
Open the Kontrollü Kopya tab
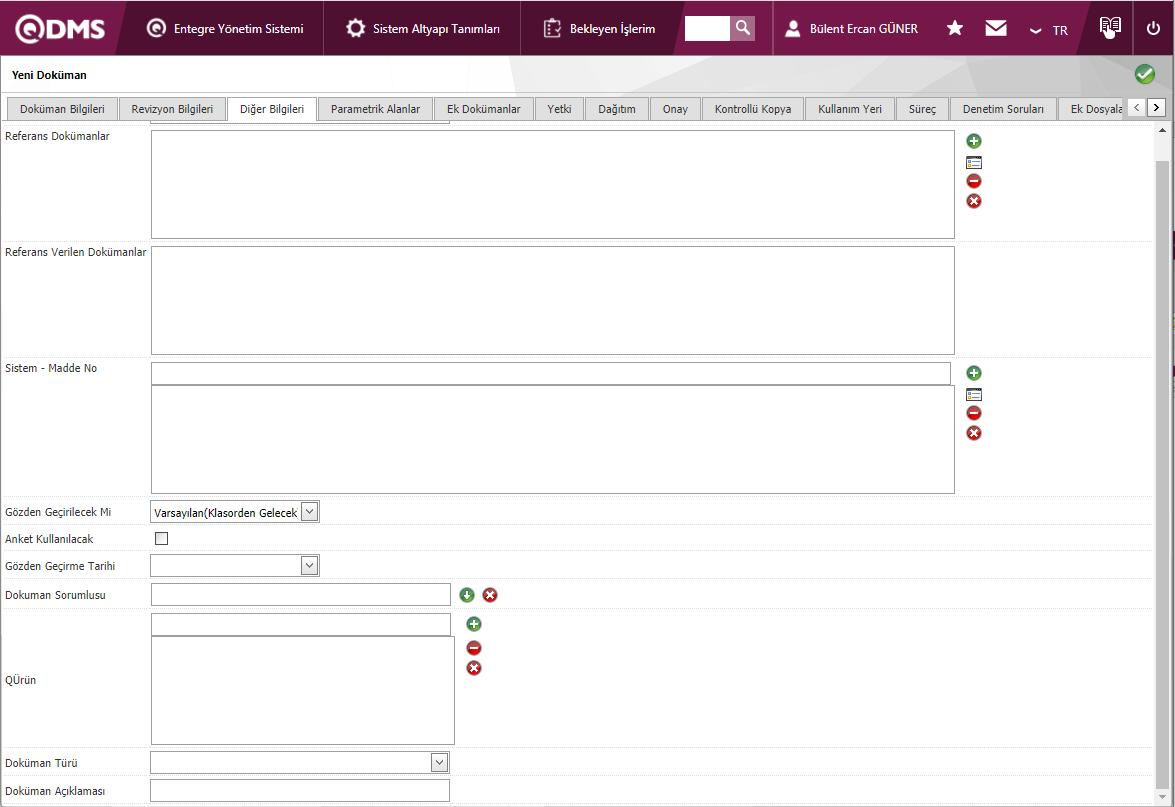(753, 109)
